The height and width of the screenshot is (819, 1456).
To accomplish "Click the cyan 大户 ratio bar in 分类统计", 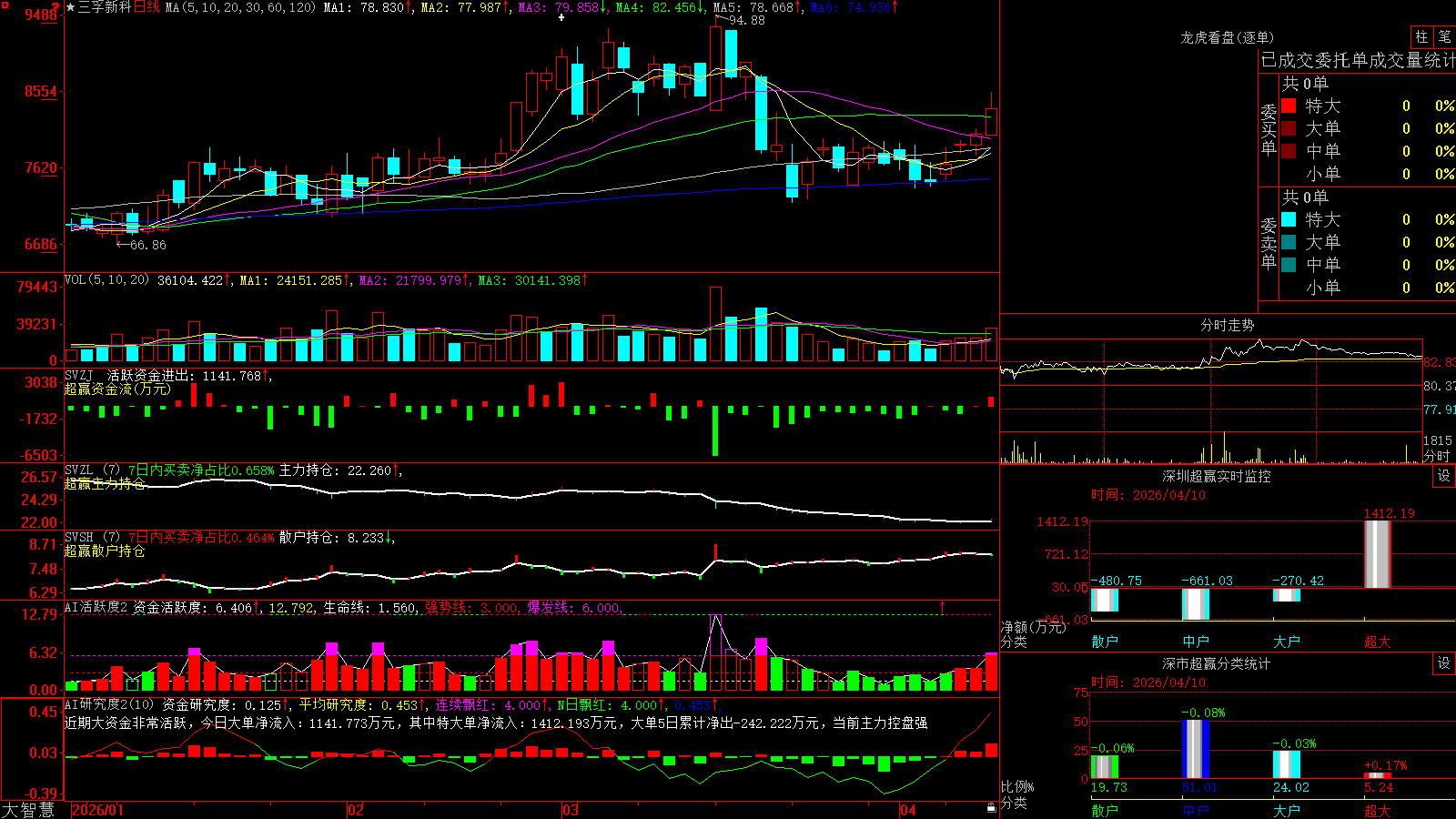I will 1287,764.
